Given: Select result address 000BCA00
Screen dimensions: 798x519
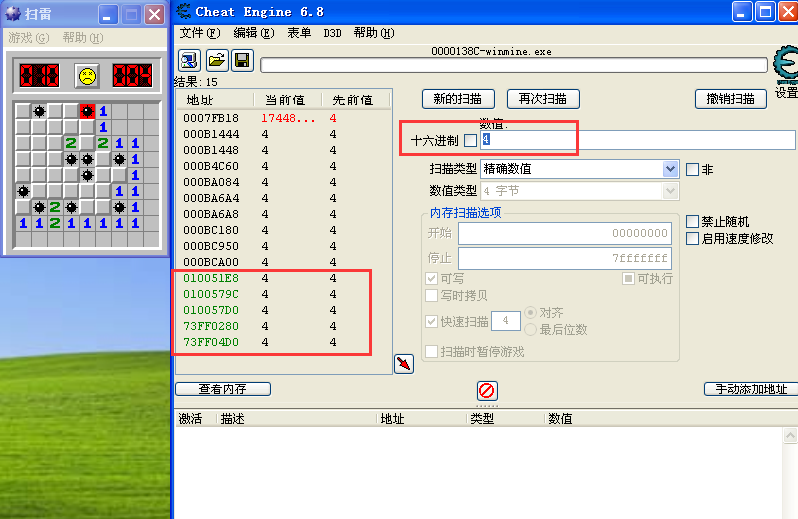Looking at the screenshot, I should (x=211, y=262).
